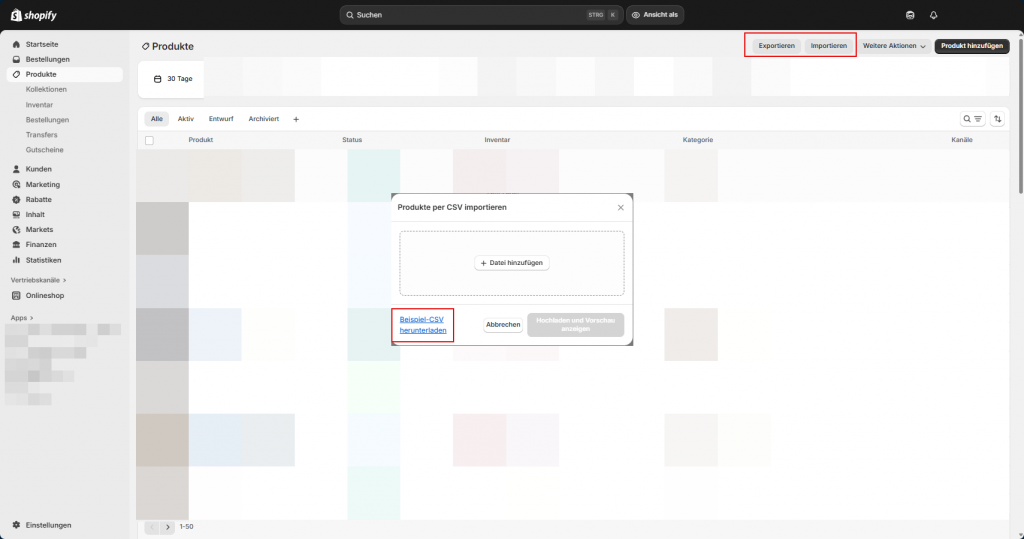
Task: Click the Produkt column header
Action: (x=200, y=140)
